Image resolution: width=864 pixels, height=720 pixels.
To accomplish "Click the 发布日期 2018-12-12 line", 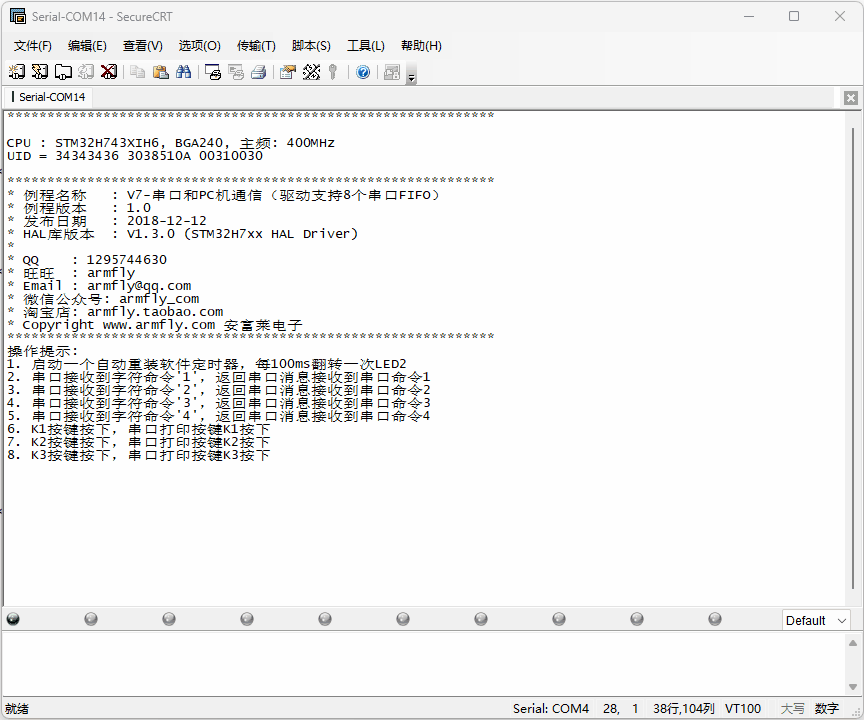I will tap(107, 221).
